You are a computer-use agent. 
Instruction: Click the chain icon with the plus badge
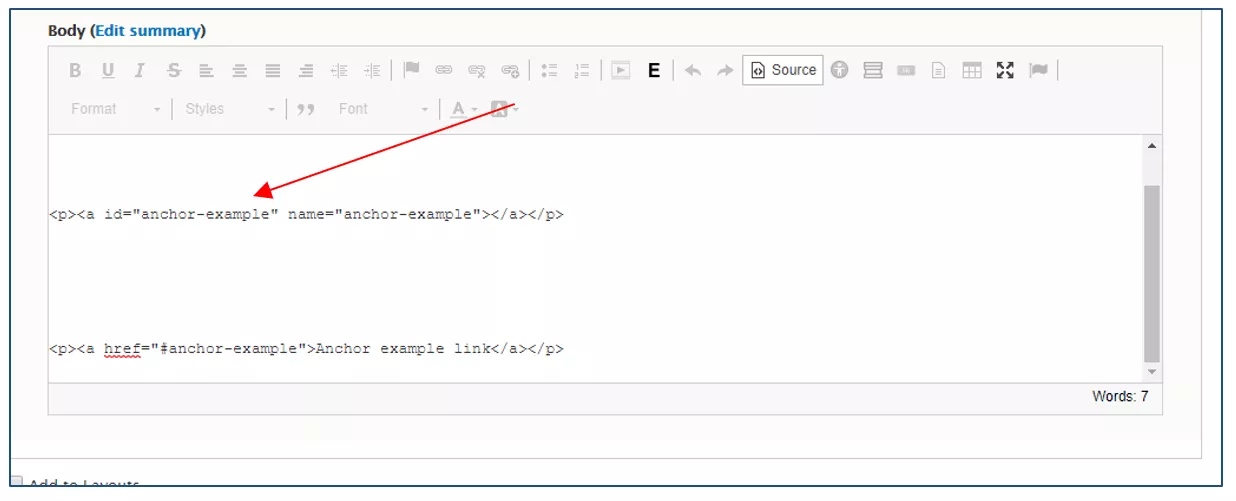click(x=510, y=70)
